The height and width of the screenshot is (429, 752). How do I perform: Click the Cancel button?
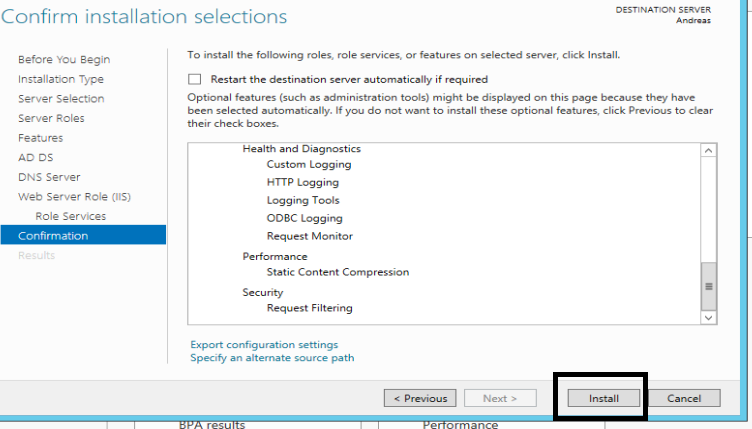click(684, 398)
